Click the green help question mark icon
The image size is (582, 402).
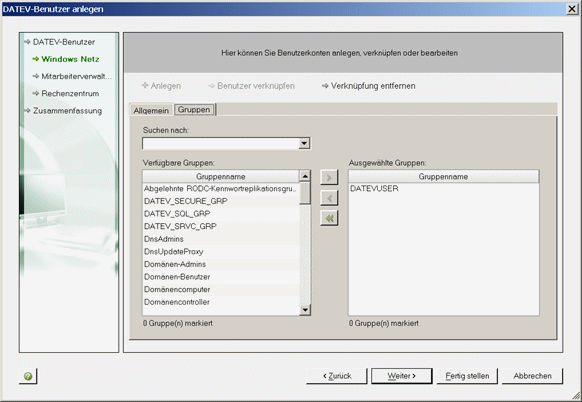28,376
